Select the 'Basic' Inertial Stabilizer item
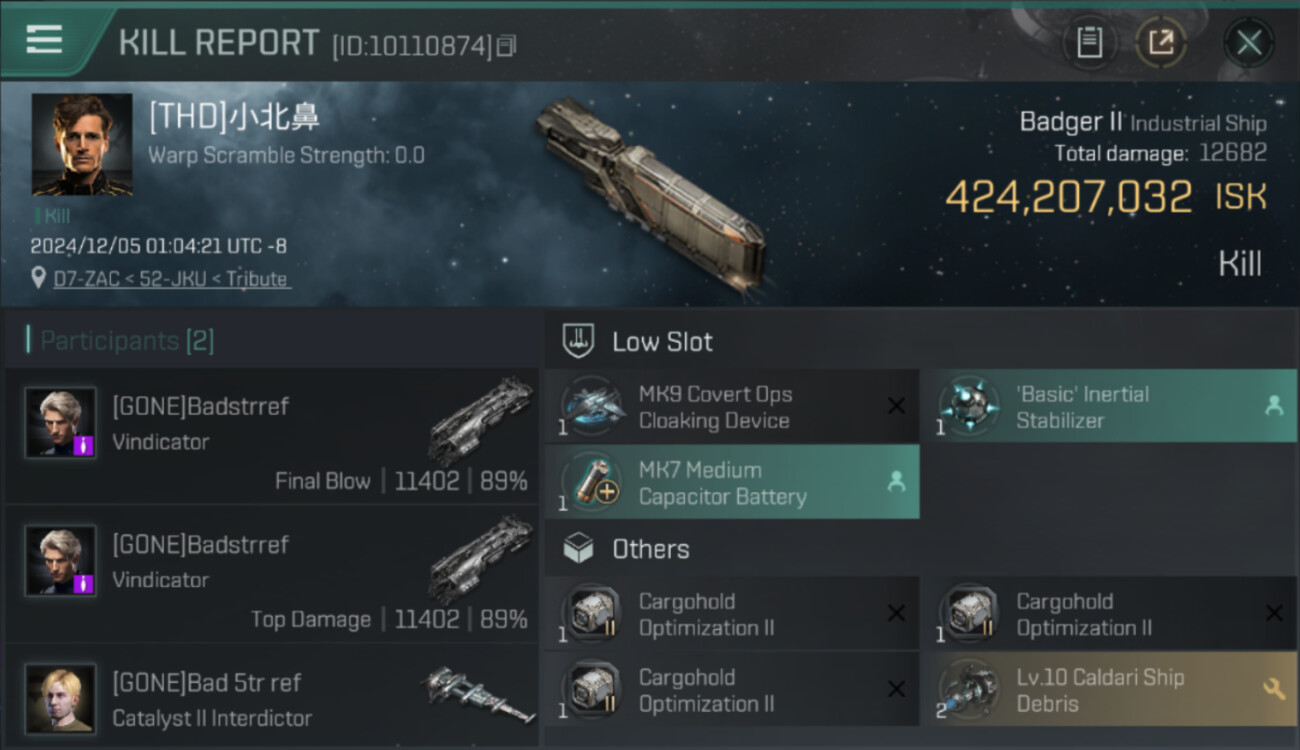This screenshot has height=750, width=1300. (x=1109, y=407)
